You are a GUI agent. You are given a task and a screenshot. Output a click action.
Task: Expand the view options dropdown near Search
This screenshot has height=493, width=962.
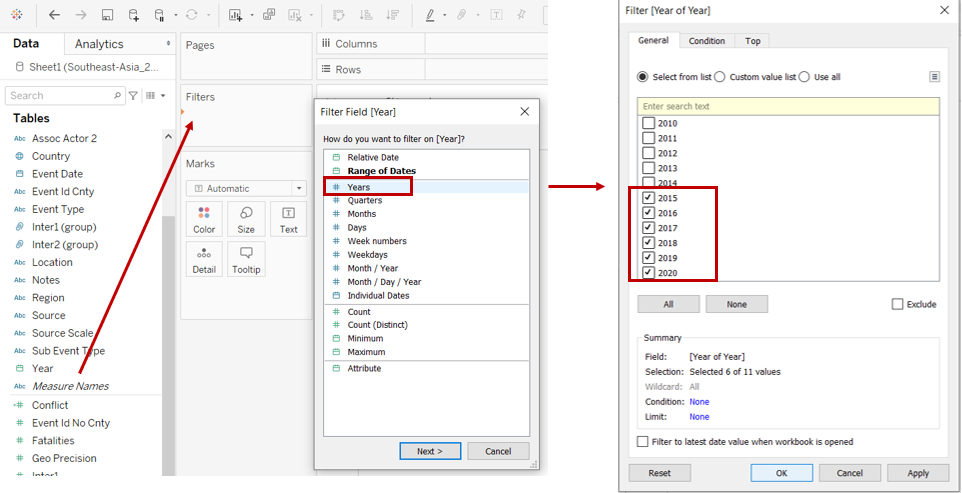click(x=155, y=96)
